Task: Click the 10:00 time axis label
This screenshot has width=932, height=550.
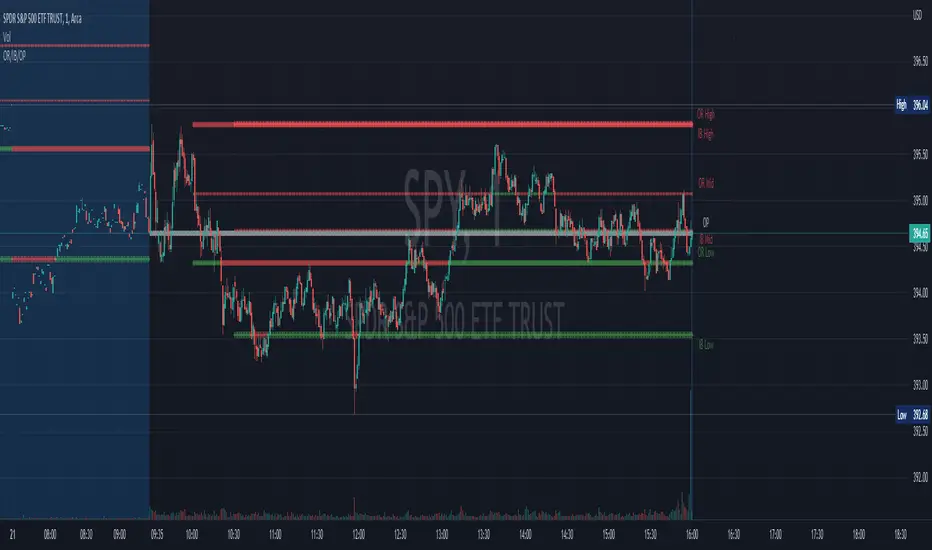Action: click(192, 535)
